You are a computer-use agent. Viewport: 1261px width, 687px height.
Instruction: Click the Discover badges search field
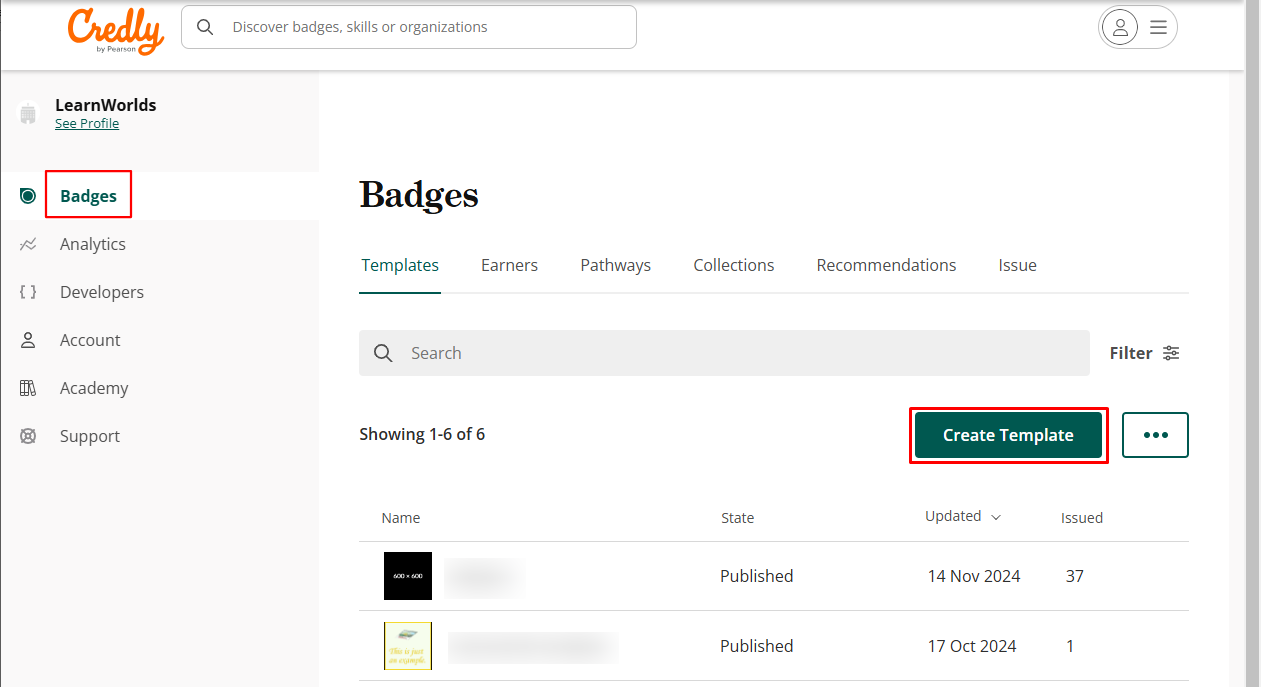pyautogui.click(x=409, y=27)
